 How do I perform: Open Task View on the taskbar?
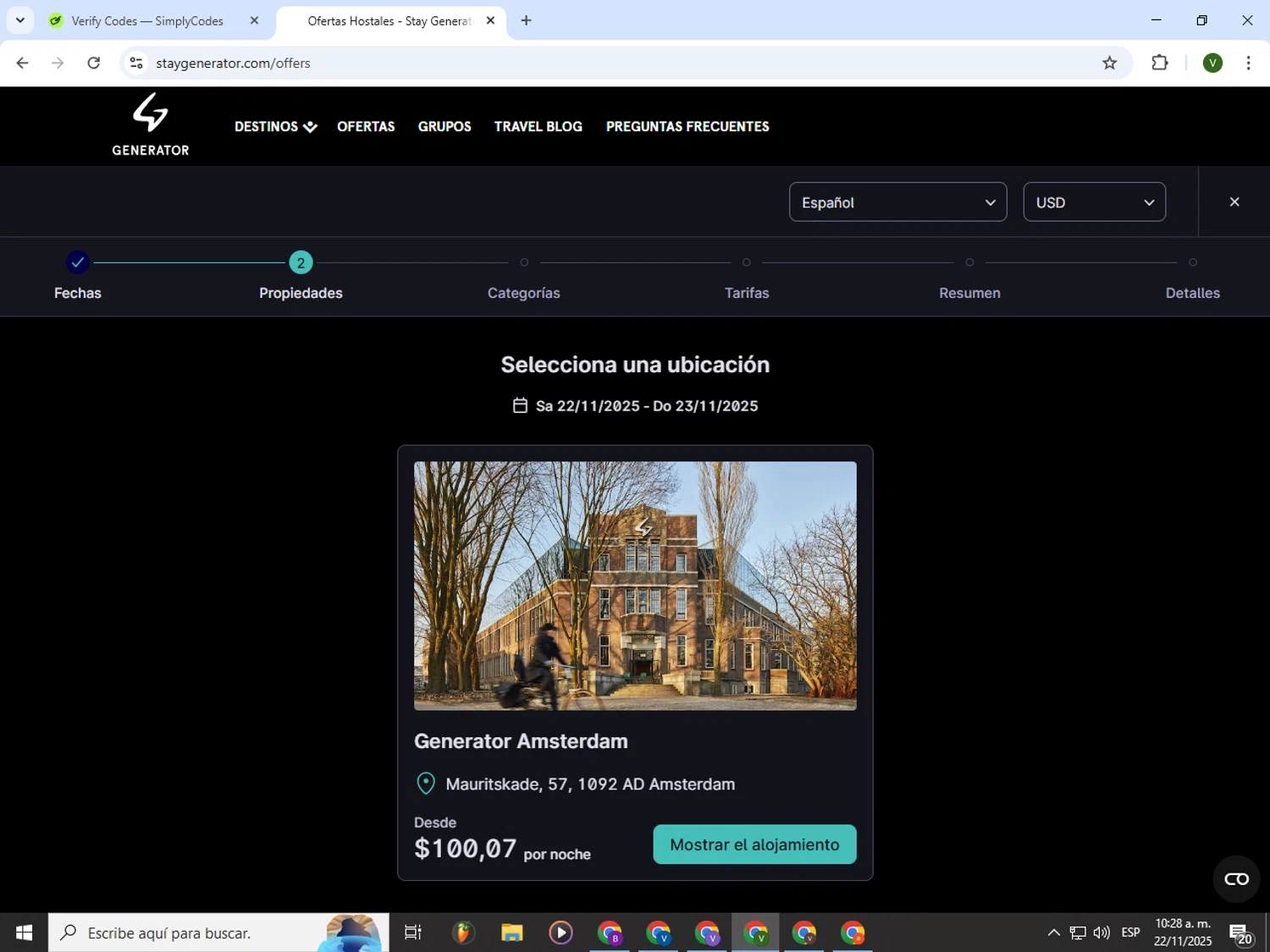click(413, 933)
